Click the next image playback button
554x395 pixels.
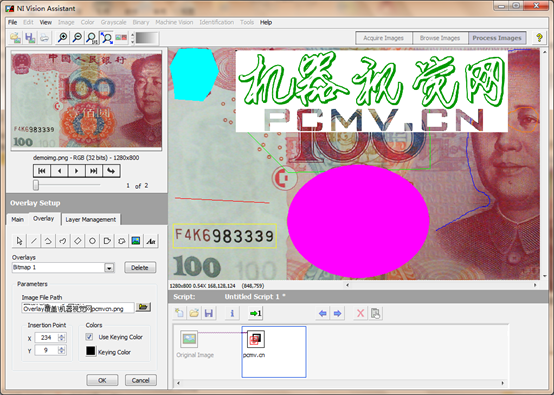coord(76,171)
